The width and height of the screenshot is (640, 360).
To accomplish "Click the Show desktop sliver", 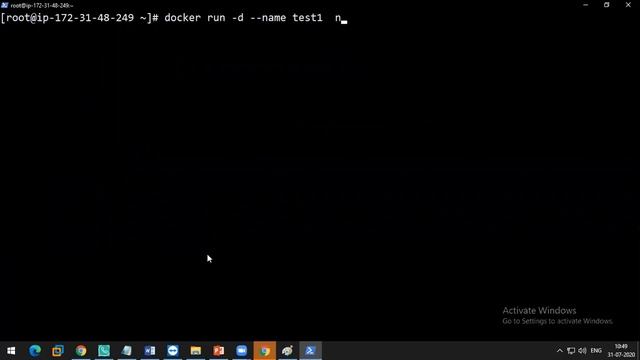I will point(638,351).
